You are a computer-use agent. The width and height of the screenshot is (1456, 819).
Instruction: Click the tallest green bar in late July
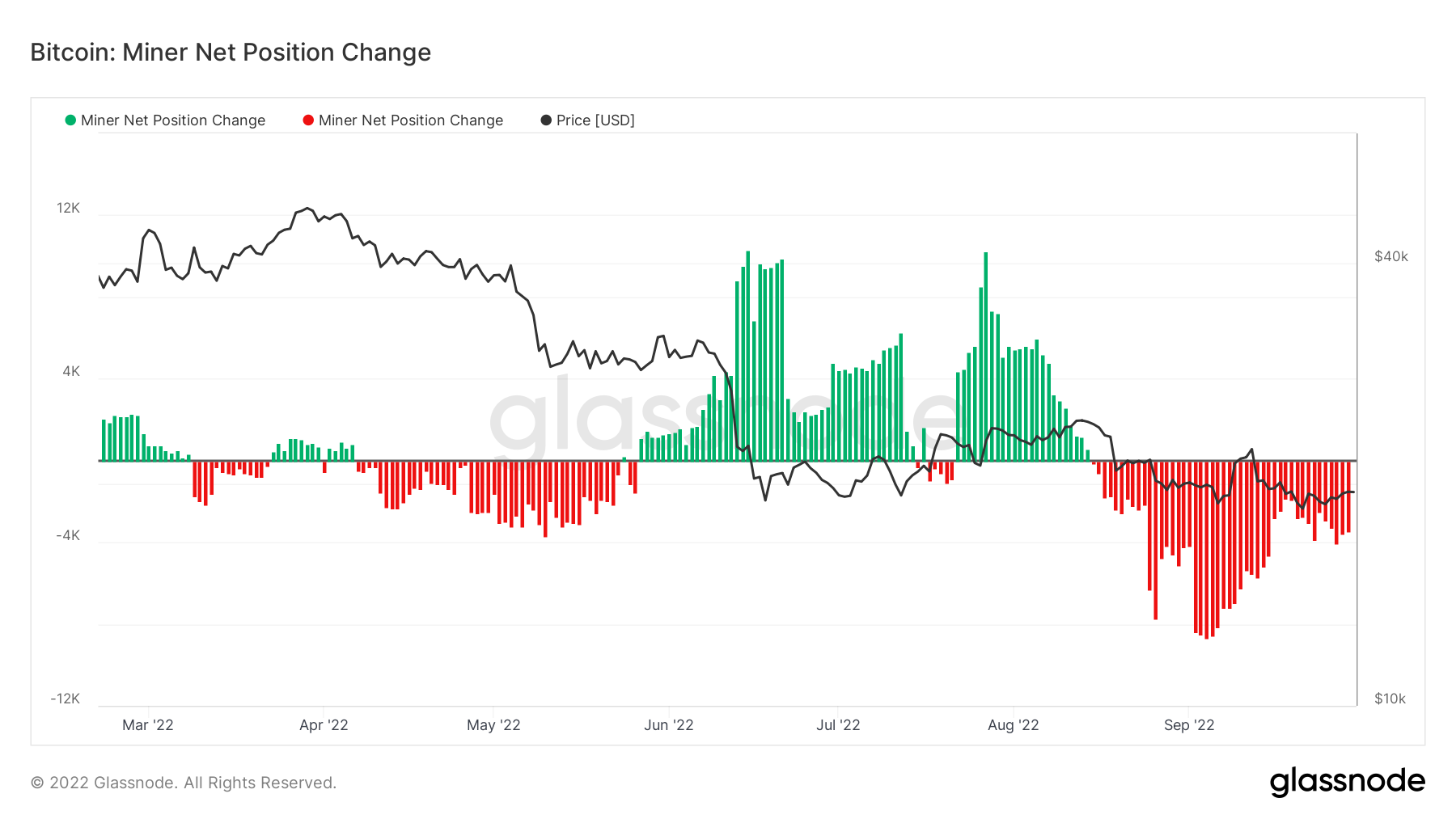coord(985,357)
